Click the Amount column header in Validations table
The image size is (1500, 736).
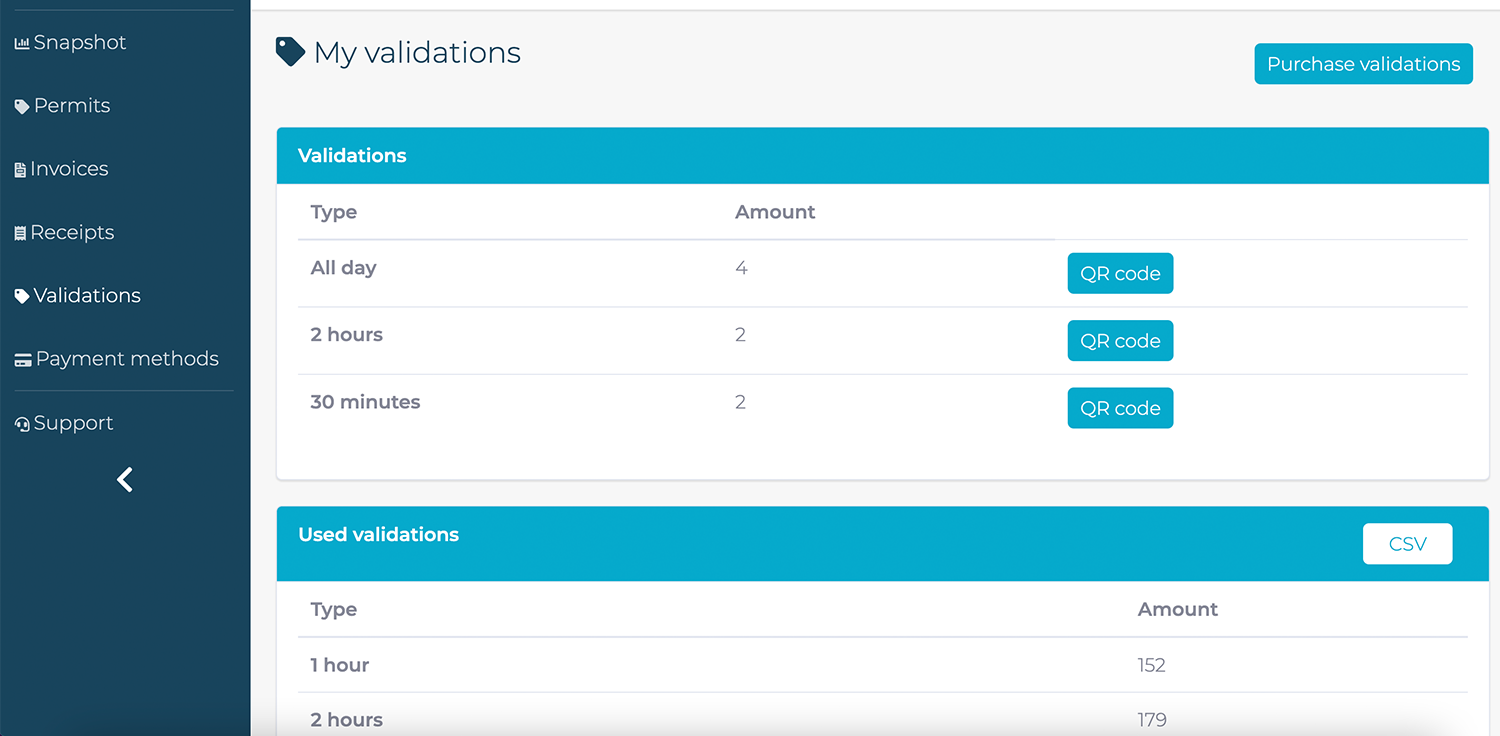[x=775, y=212]
